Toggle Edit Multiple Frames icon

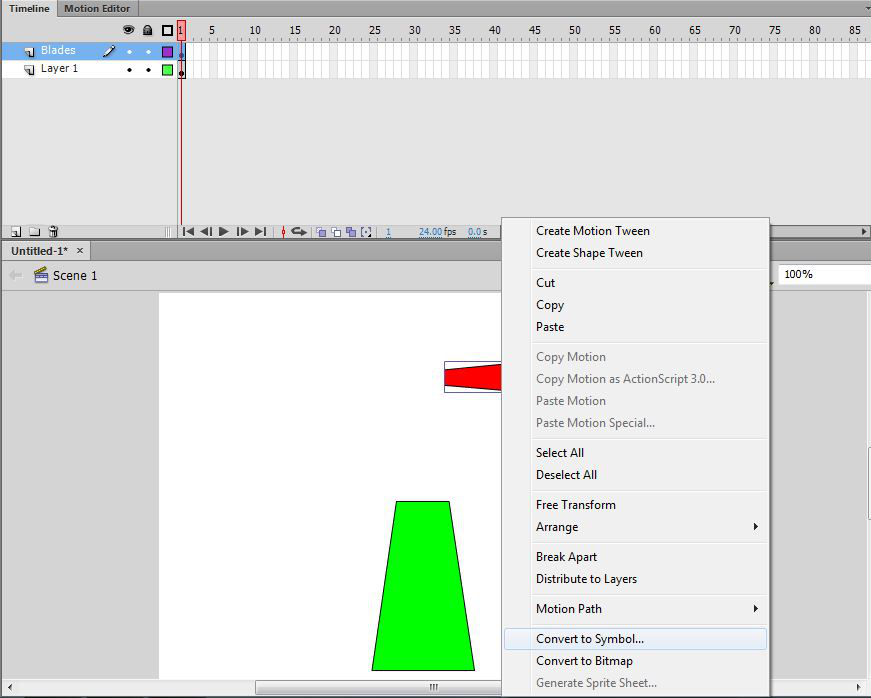pyautogui.click(x=351, y=232)
